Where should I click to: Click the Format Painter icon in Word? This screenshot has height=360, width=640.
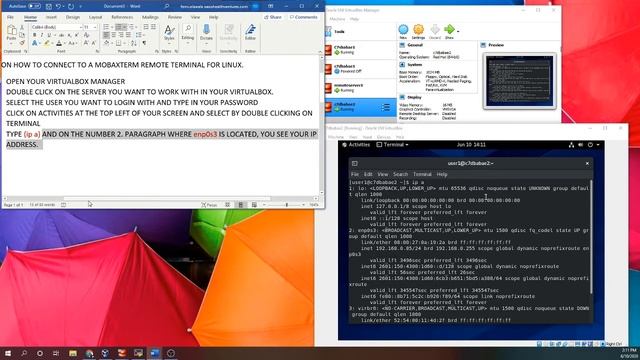coord(22,42)
